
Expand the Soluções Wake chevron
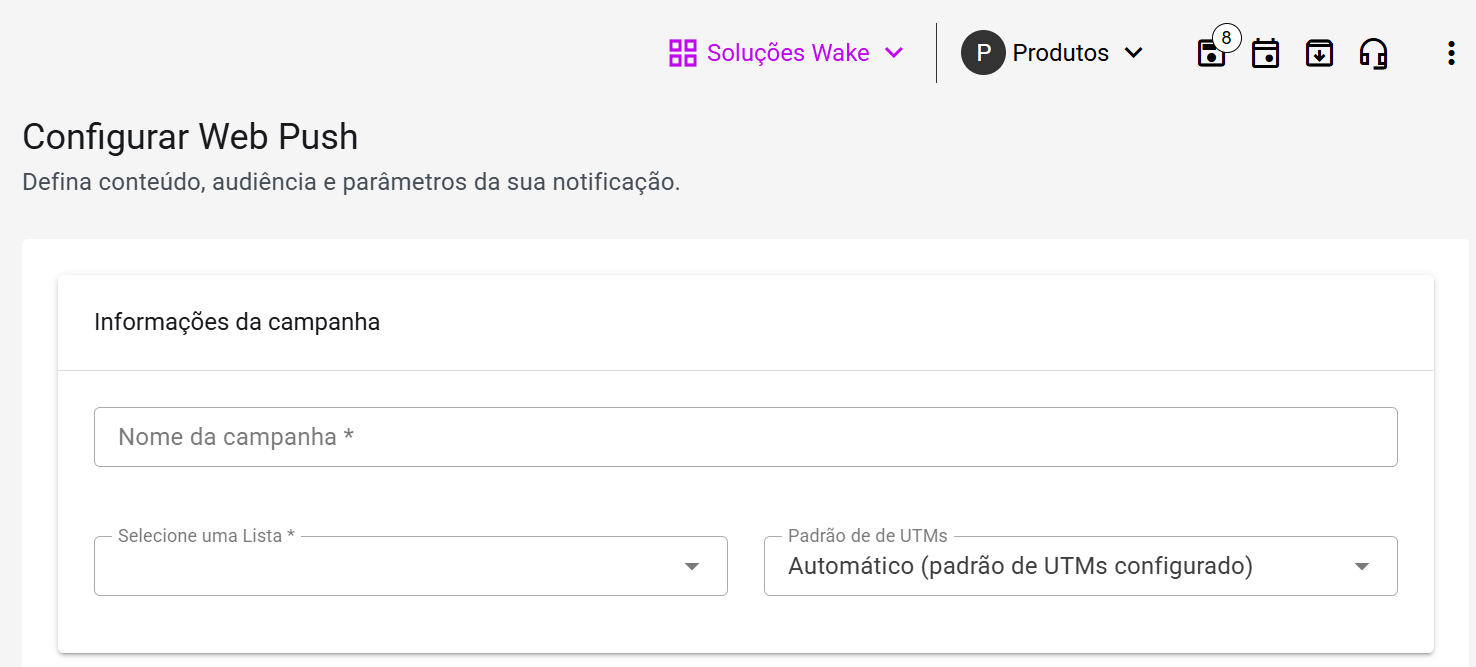click(895, 53)
